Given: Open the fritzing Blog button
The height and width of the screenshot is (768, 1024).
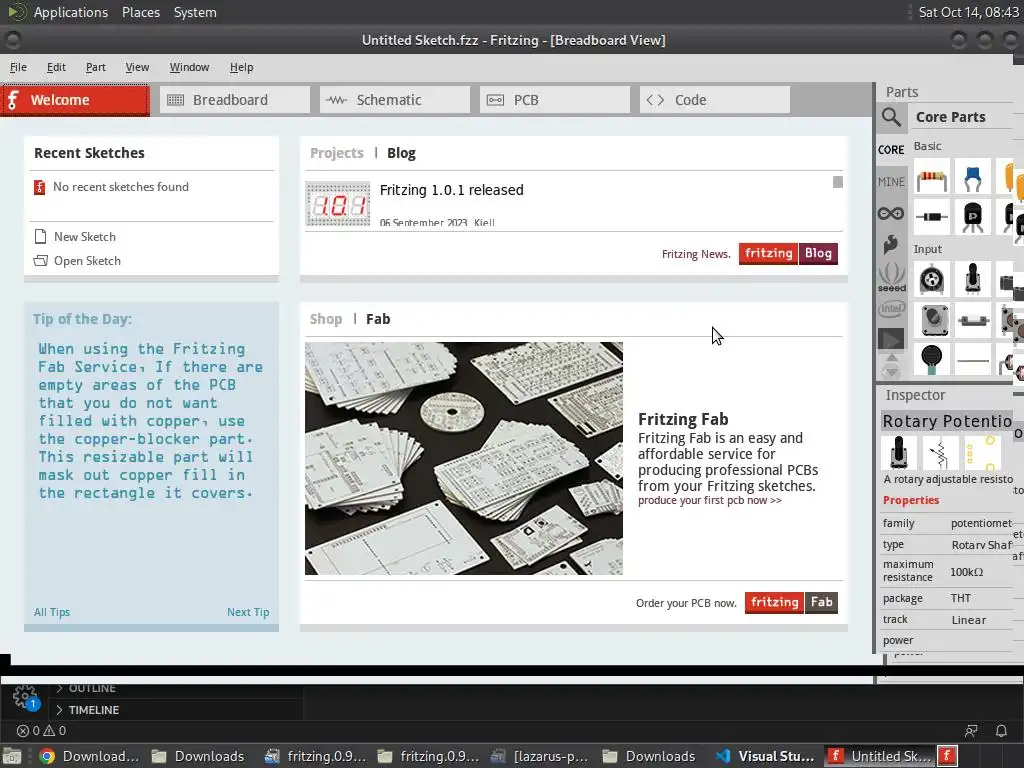Looking at the screenshot, I should (788, 253).
